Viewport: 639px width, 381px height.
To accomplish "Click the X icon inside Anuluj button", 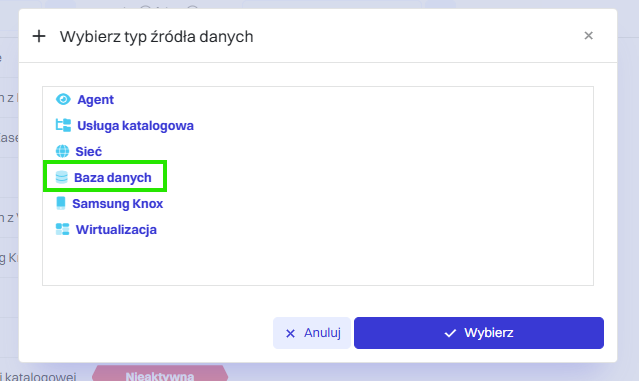I will pyautogui.click(x=290, y=334).
